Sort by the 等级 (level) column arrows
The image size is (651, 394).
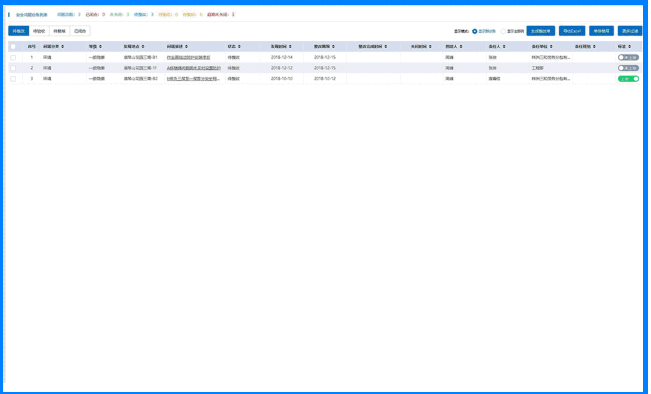(x=100, y=46)
